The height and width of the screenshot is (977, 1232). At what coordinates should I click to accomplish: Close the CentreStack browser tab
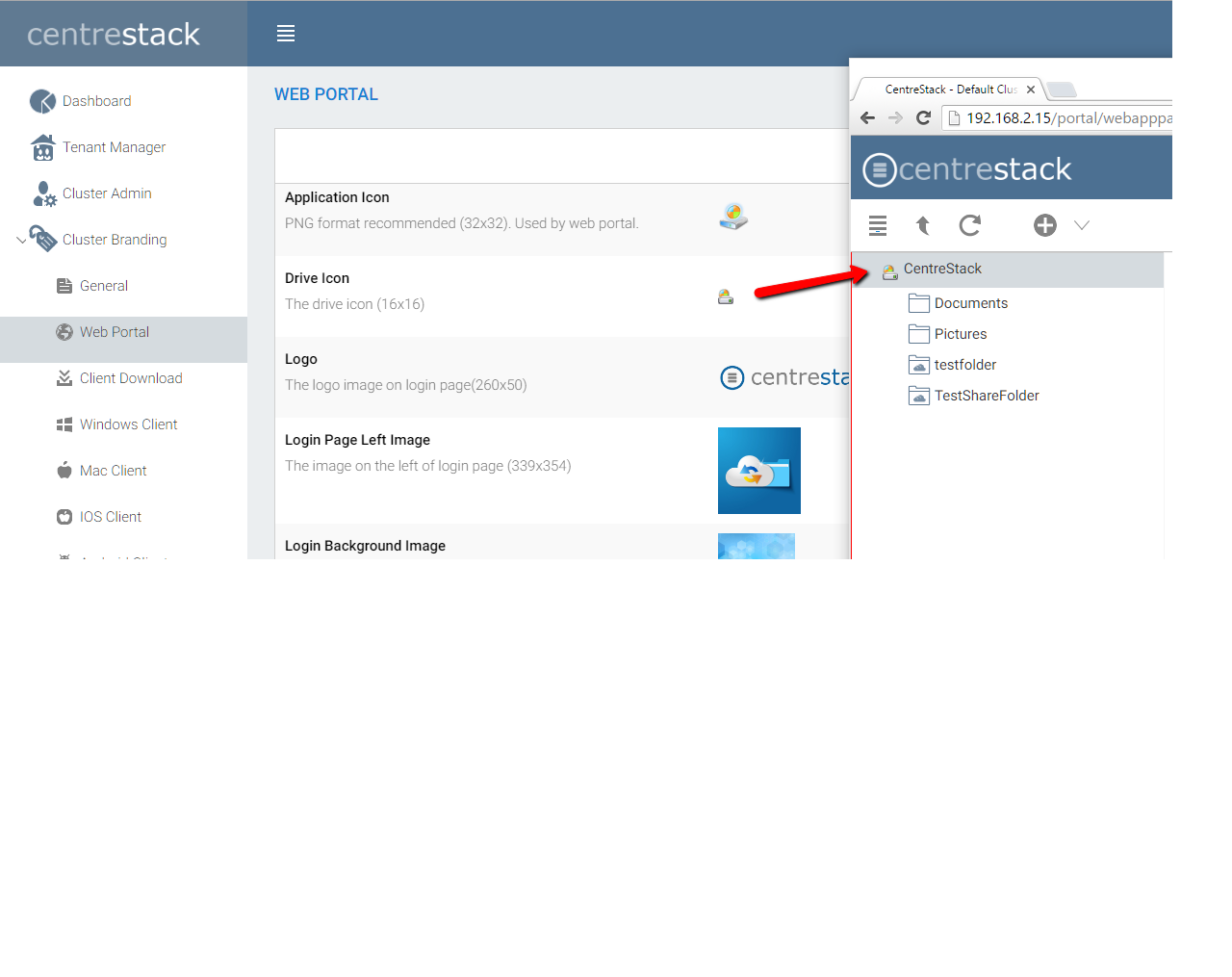(x=1031, y=90)
